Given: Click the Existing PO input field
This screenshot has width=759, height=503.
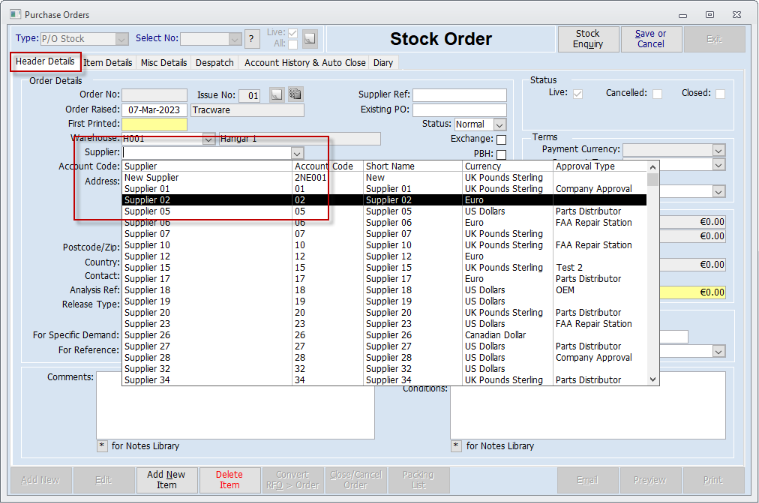Looking at the screenshot, I should [459, 110].
